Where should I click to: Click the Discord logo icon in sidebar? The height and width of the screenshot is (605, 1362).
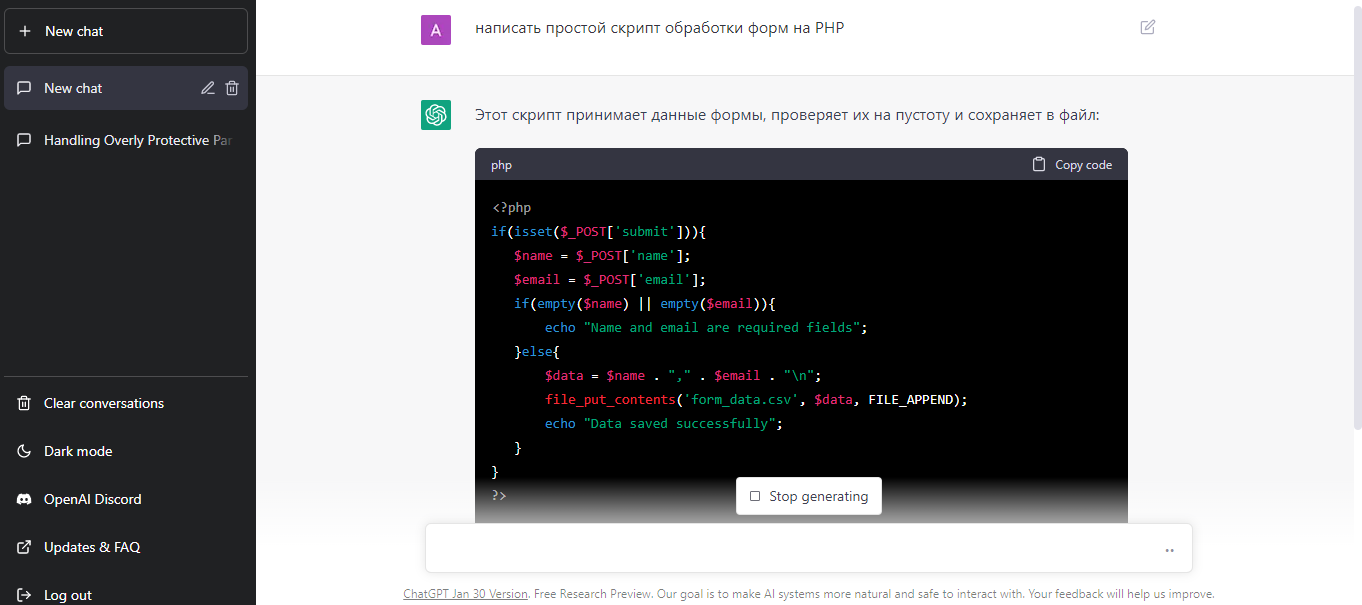pos(25,499)
